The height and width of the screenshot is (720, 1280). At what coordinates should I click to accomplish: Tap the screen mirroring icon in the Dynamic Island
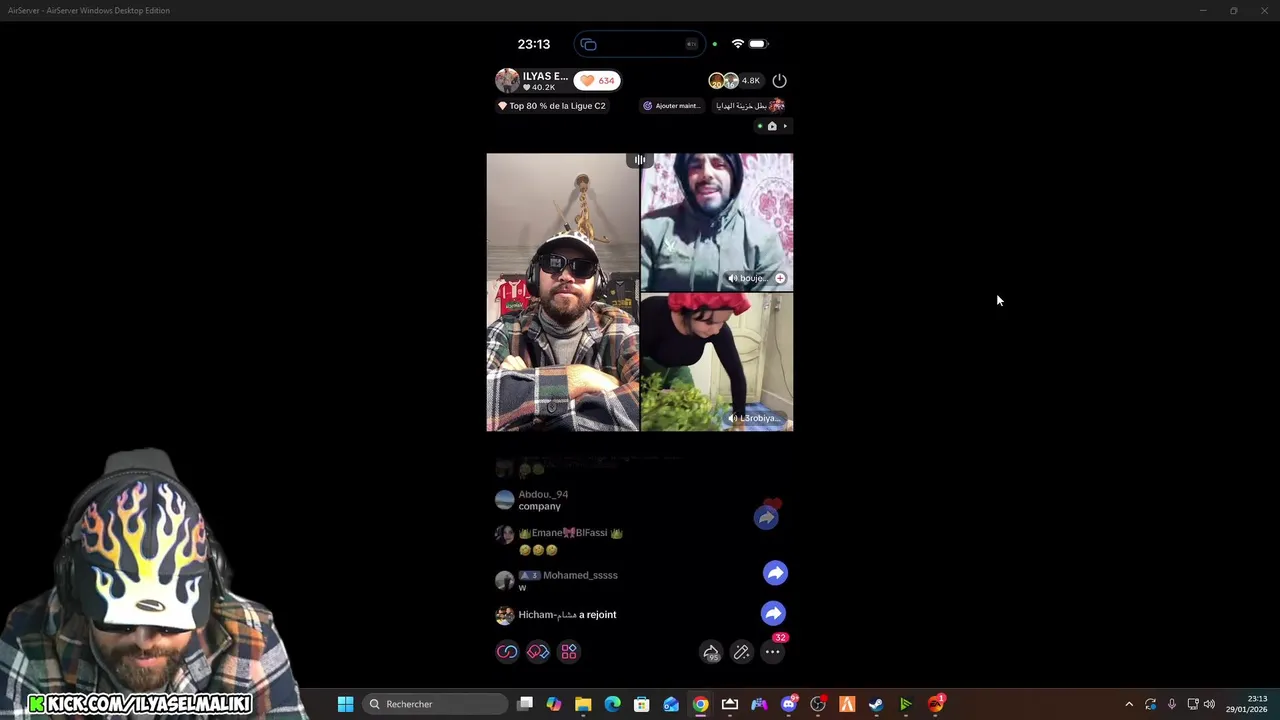pyautogui.click(x=588, y=44)
